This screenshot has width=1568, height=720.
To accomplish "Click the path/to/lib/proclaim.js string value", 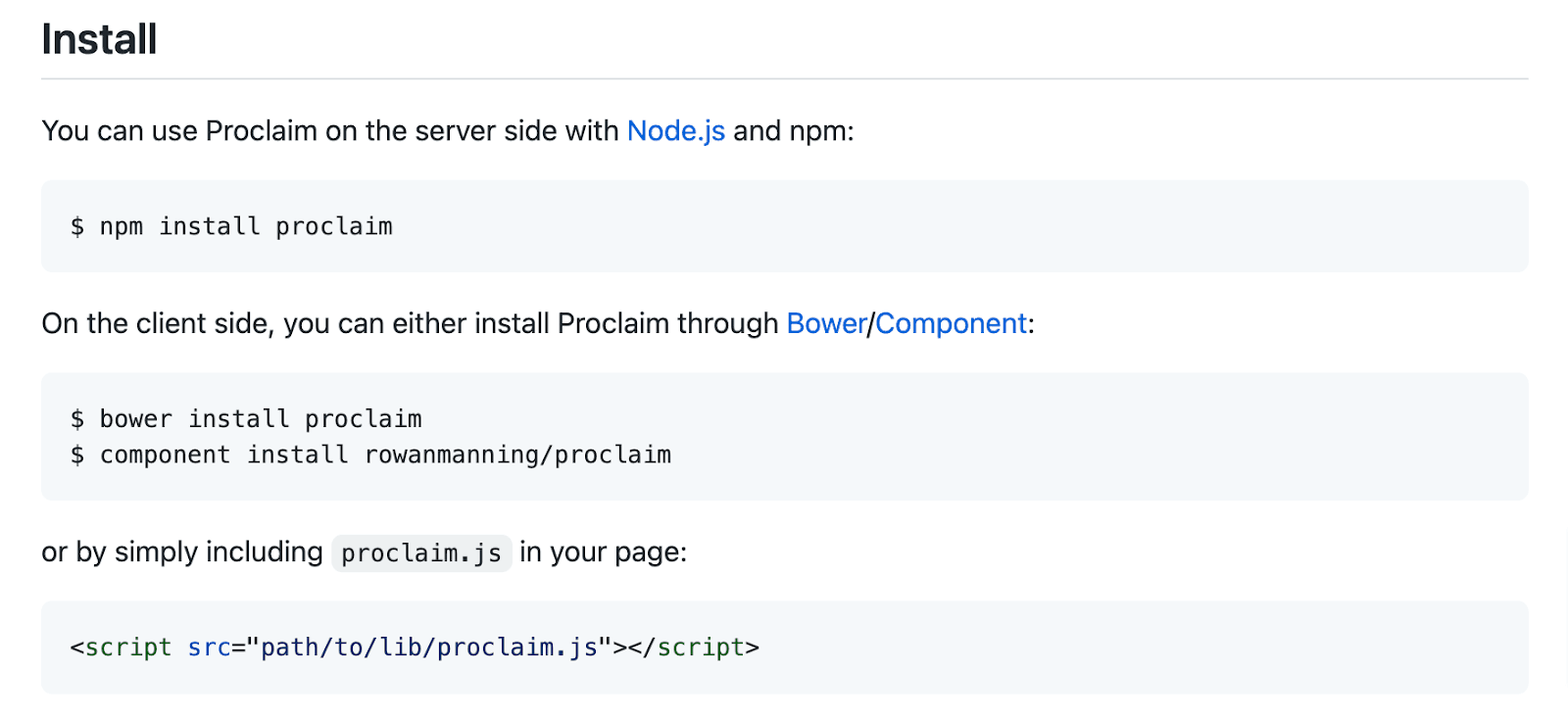I will [429, 648].
